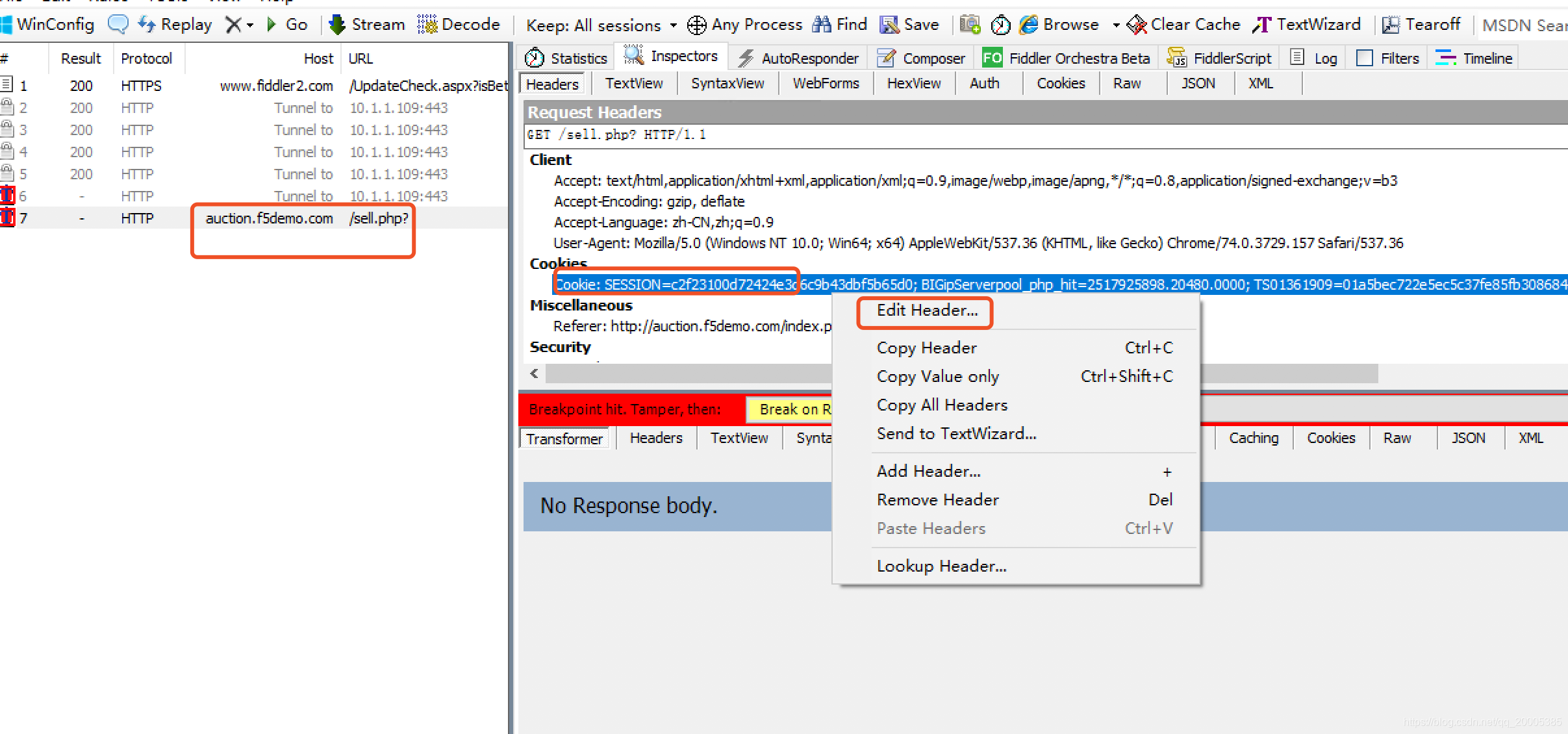
Task: Open the Browse dropdown arrow
Action: [1116, 25]
